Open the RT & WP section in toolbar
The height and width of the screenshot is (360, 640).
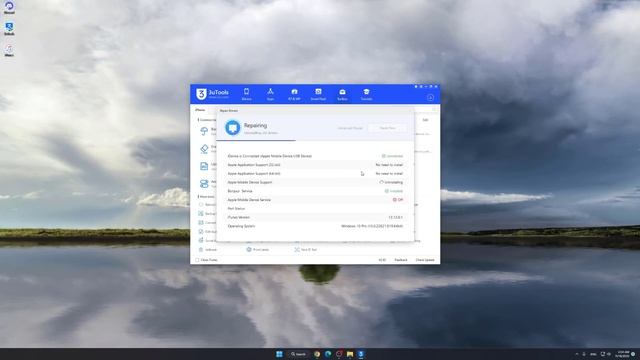(x=294, y=94)
